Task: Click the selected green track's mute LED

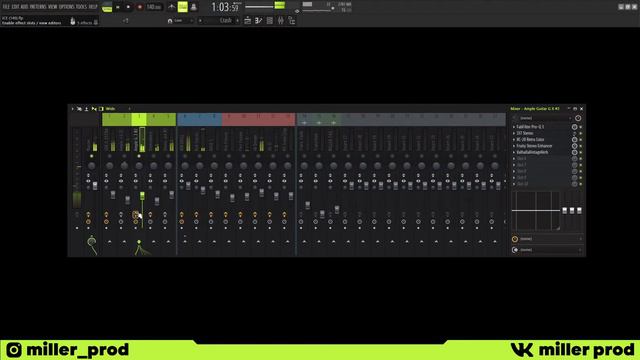Action: (x=139, y=156)
